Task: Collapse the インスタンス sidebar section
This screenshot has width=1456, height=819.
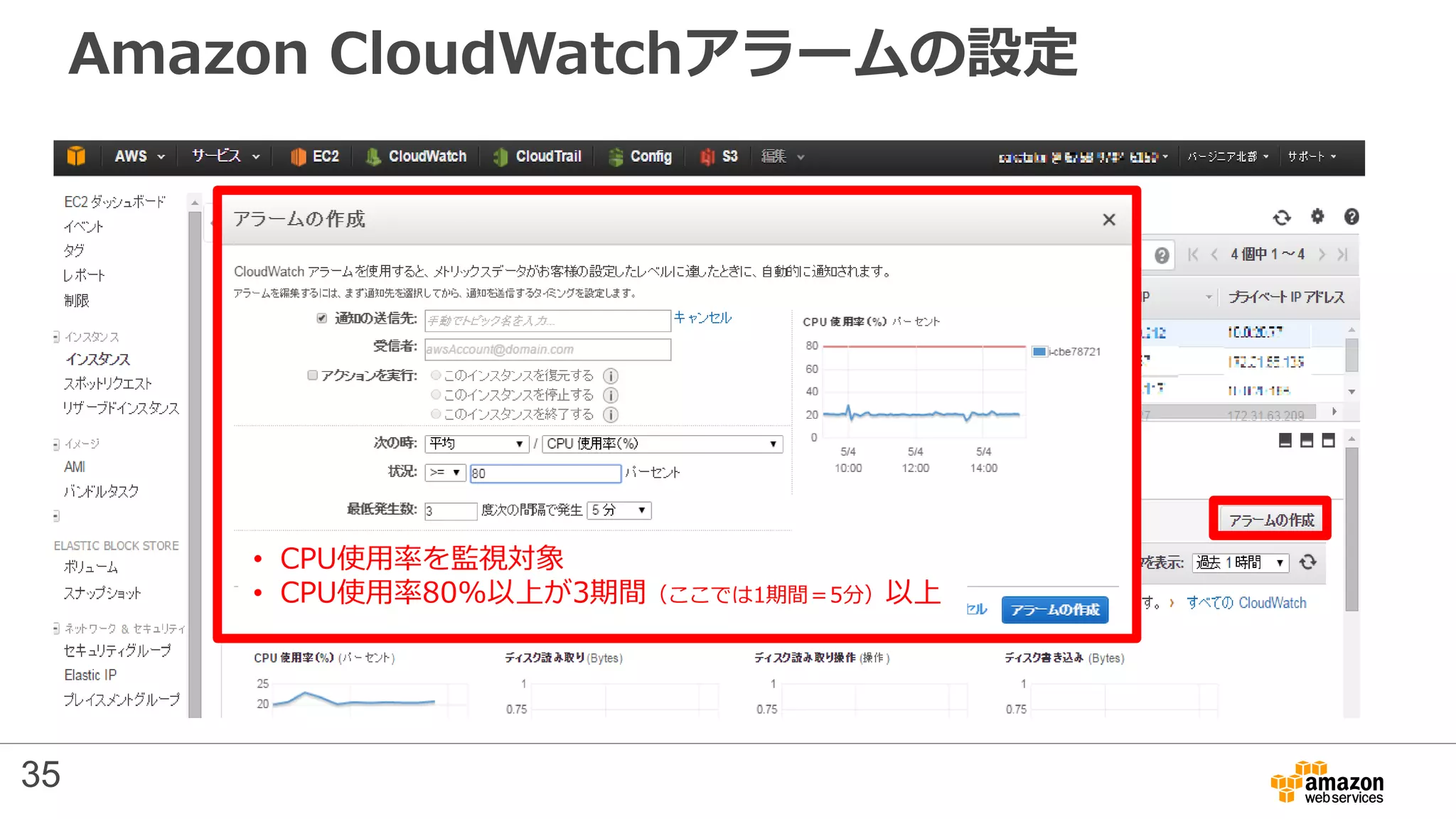Action: point(56,337)
